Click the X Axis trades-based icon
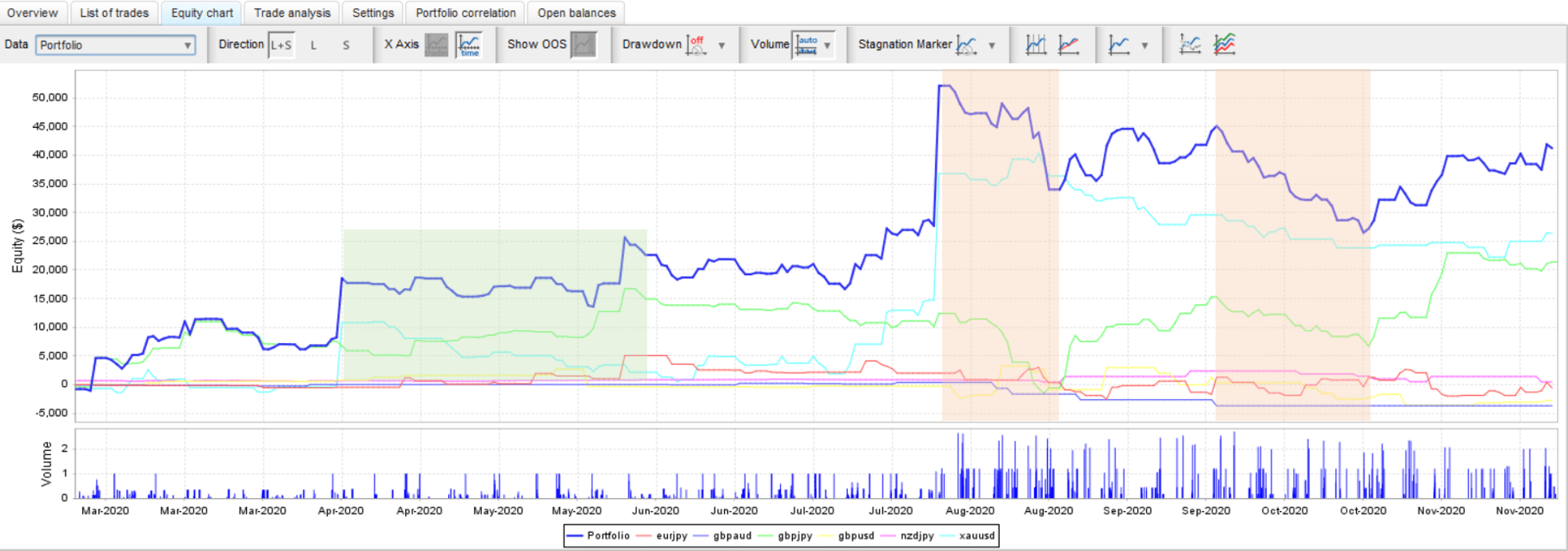1568x551 pixels. [436, 45]
